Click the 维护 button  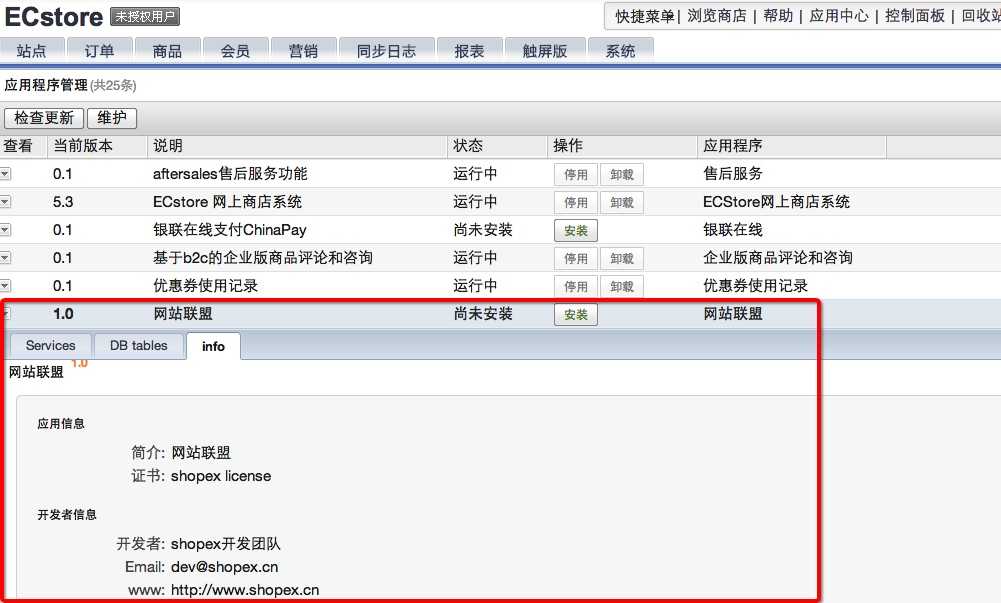click(x=112, y=118)
